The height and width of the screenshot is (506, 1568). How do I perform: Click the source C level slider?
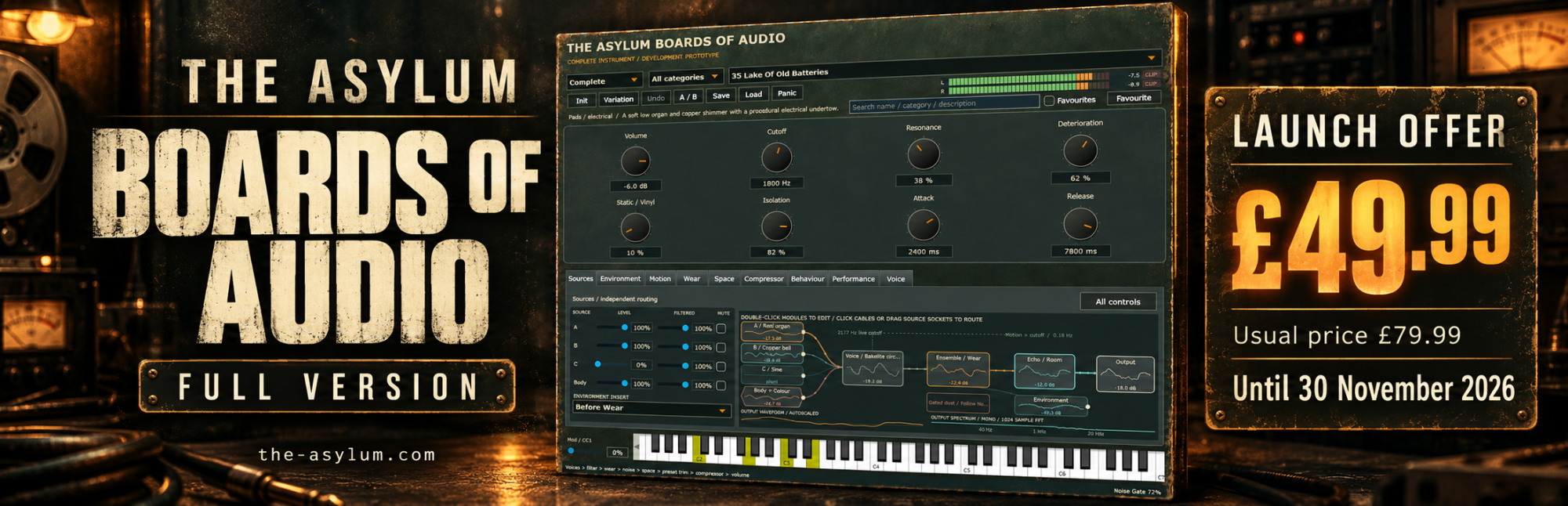(x=612, y=364)
